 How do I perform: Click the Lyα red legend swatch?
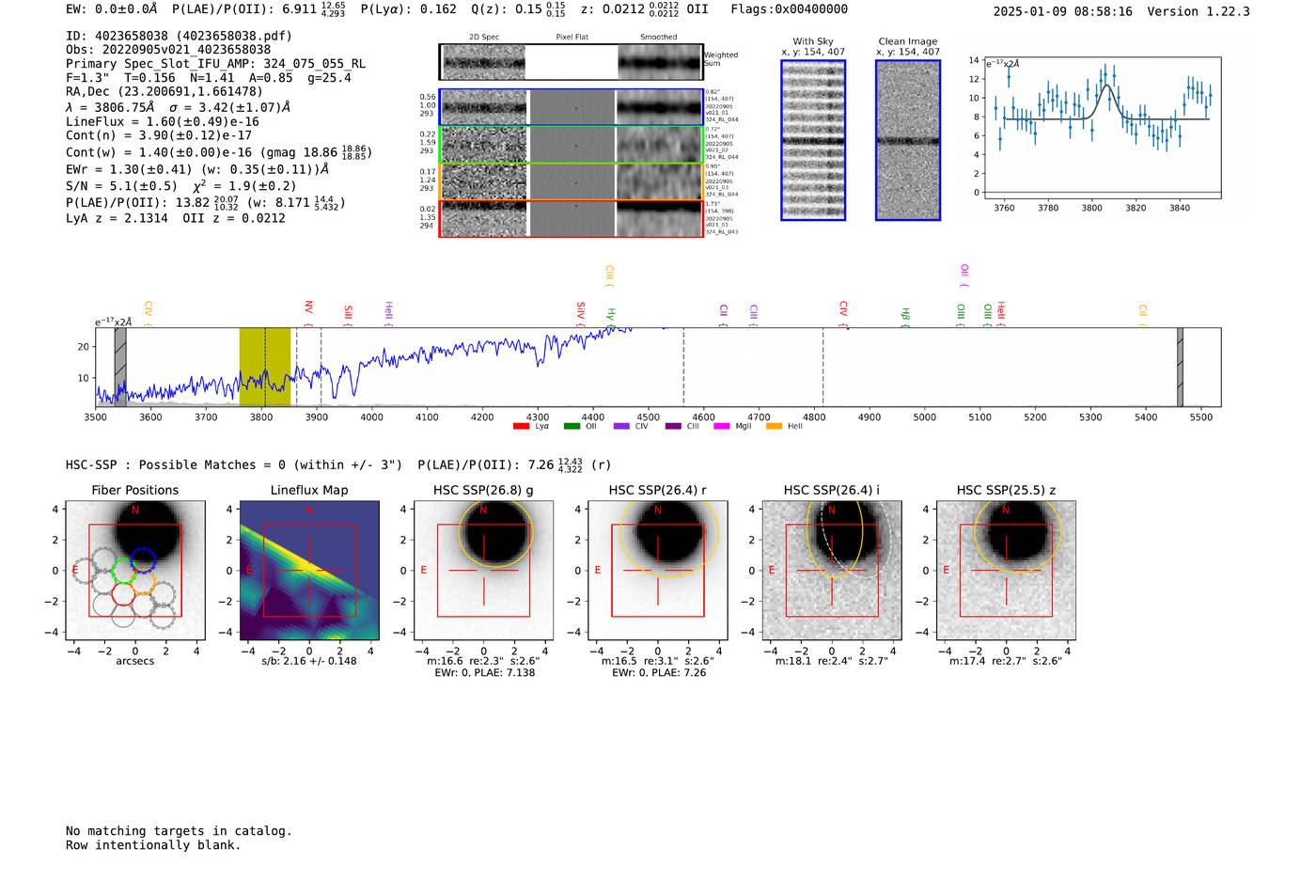point(521,426)
